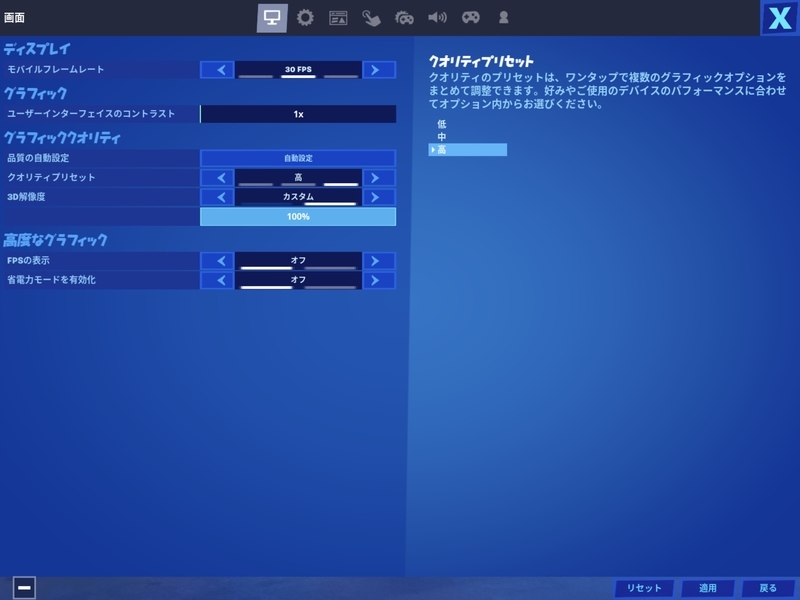Choose highlighted 高 in the preset list
Viewport: 800px width, 600px height.
tap(467, 149)
